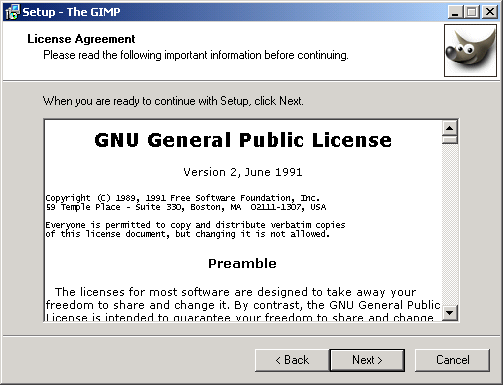Click 'The licenses for most software' paragraph line

click(236, 292)
